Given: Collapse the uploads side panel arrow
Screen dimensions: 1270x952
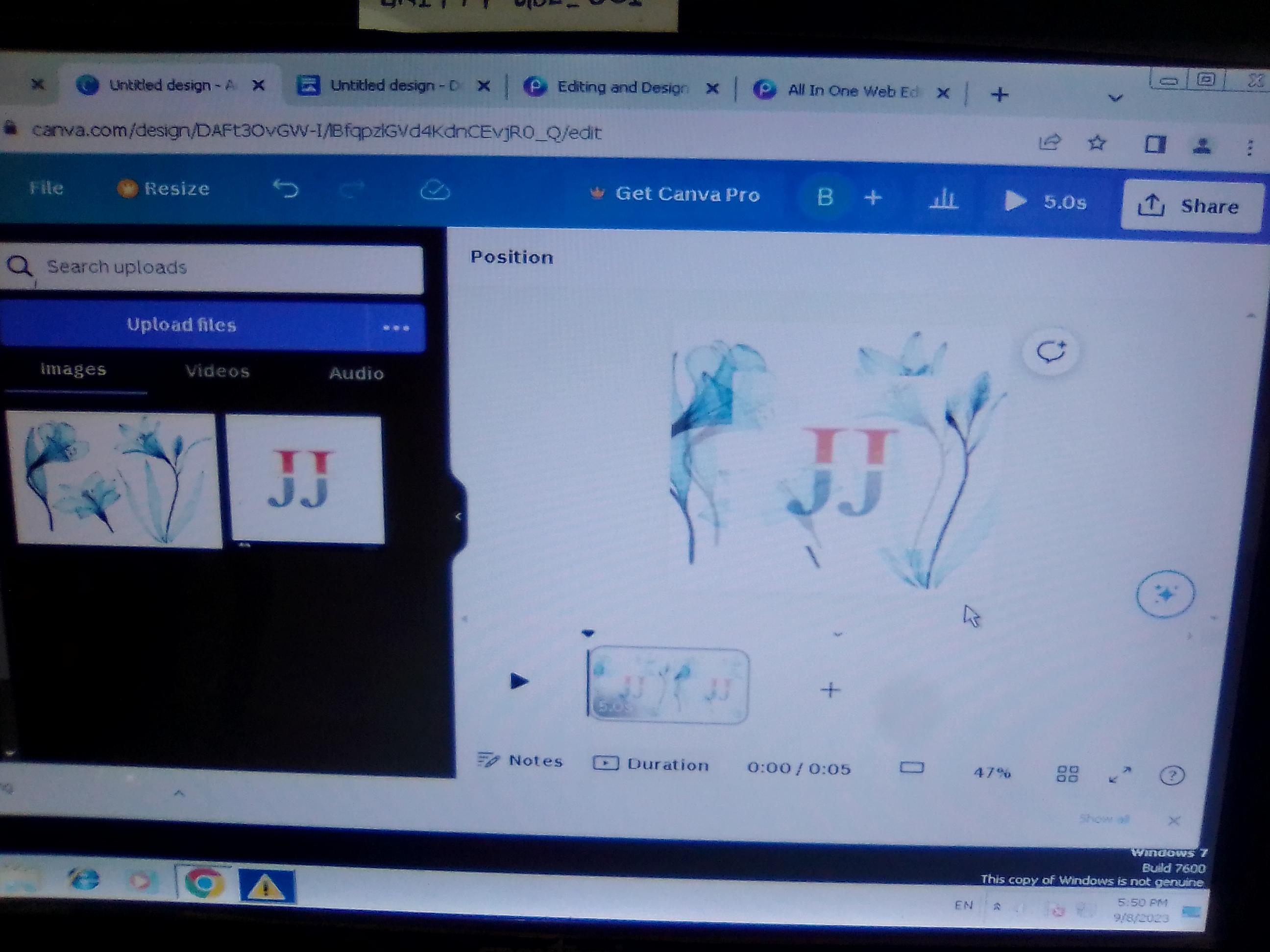Looking at the screenshot, I should pos(458,517).
